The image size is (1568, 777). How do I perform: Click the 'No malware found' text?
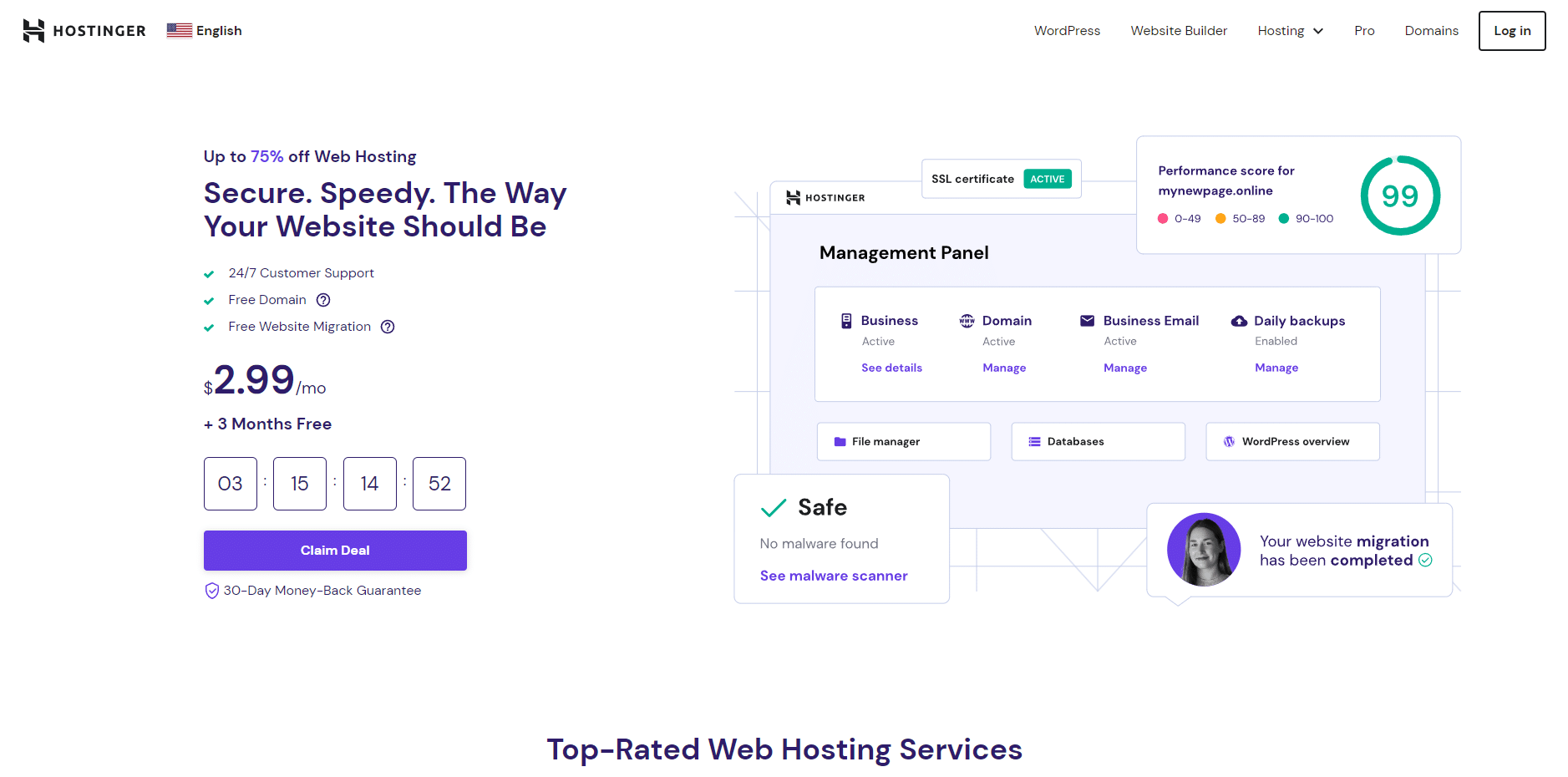[819, 544]
